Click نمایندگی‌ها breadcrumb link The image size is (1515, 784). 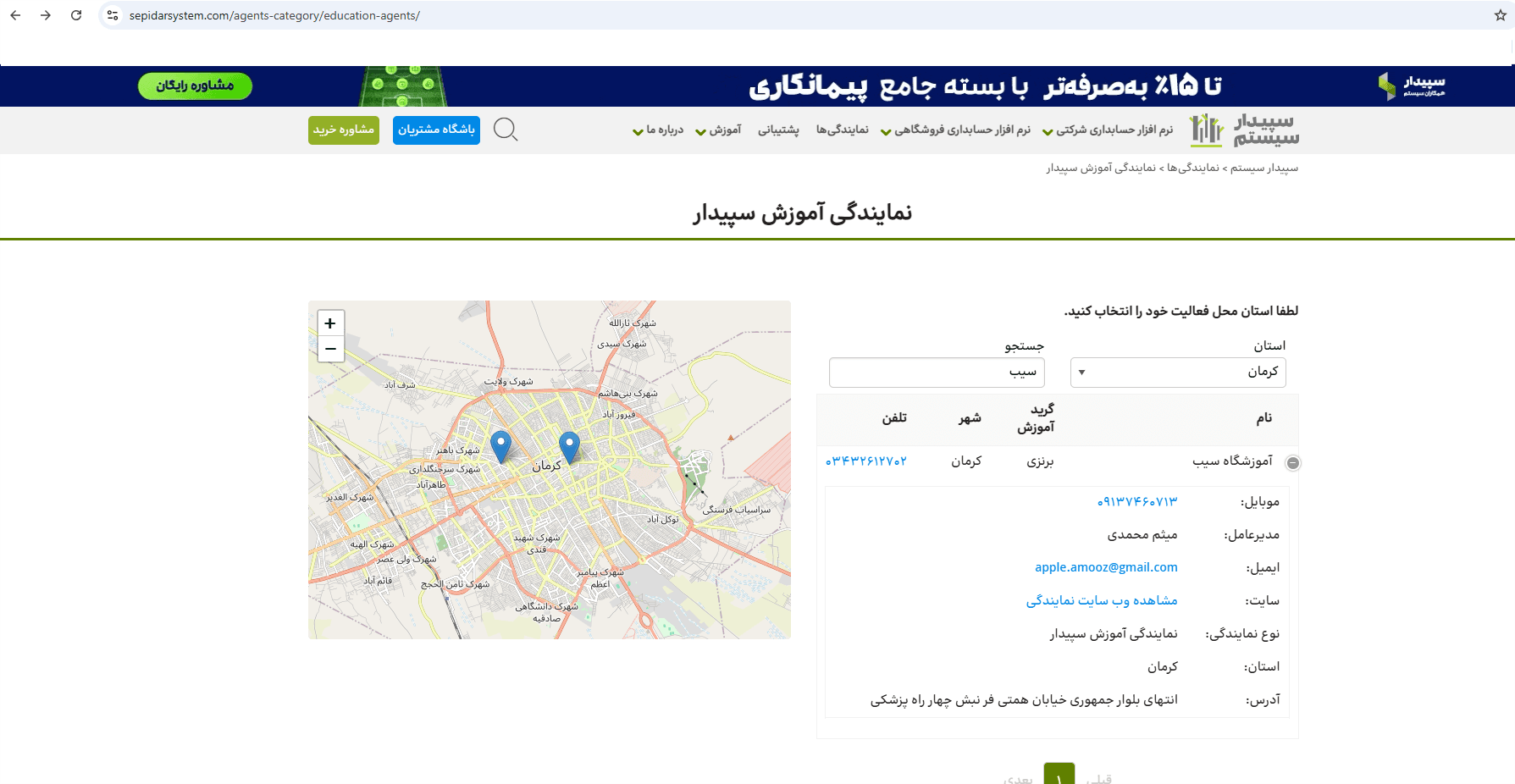pos(1193,168)
